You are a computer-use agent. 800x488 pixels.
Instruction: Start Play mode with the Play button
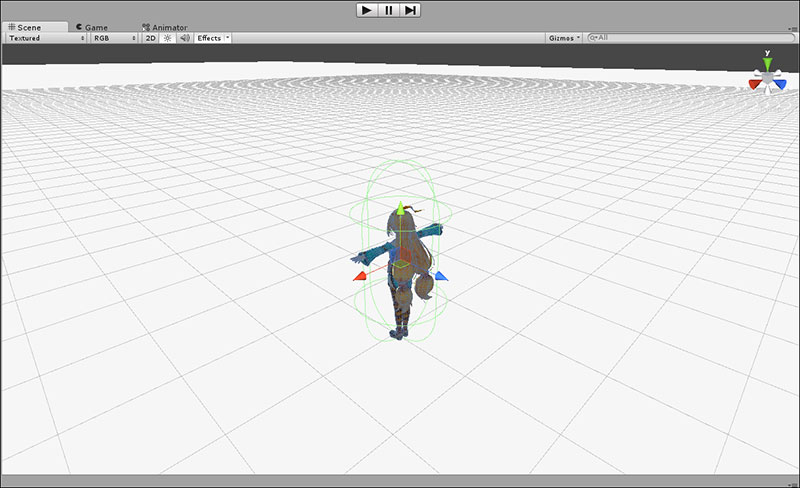point(367,10)
